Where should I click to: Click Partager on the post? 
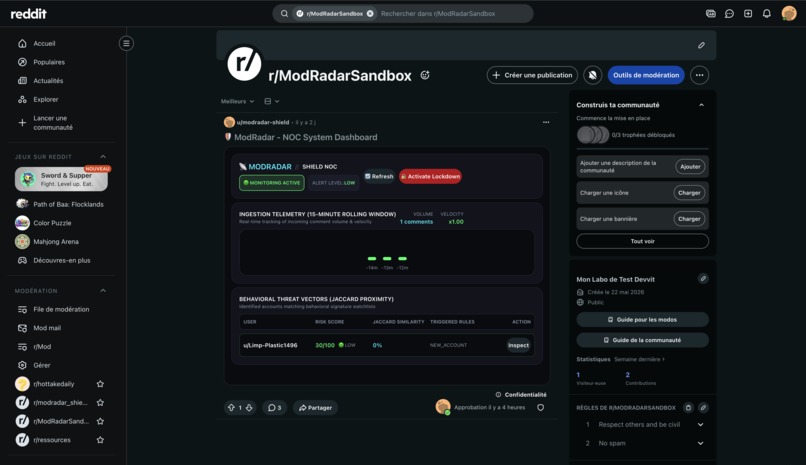point(315,407)
